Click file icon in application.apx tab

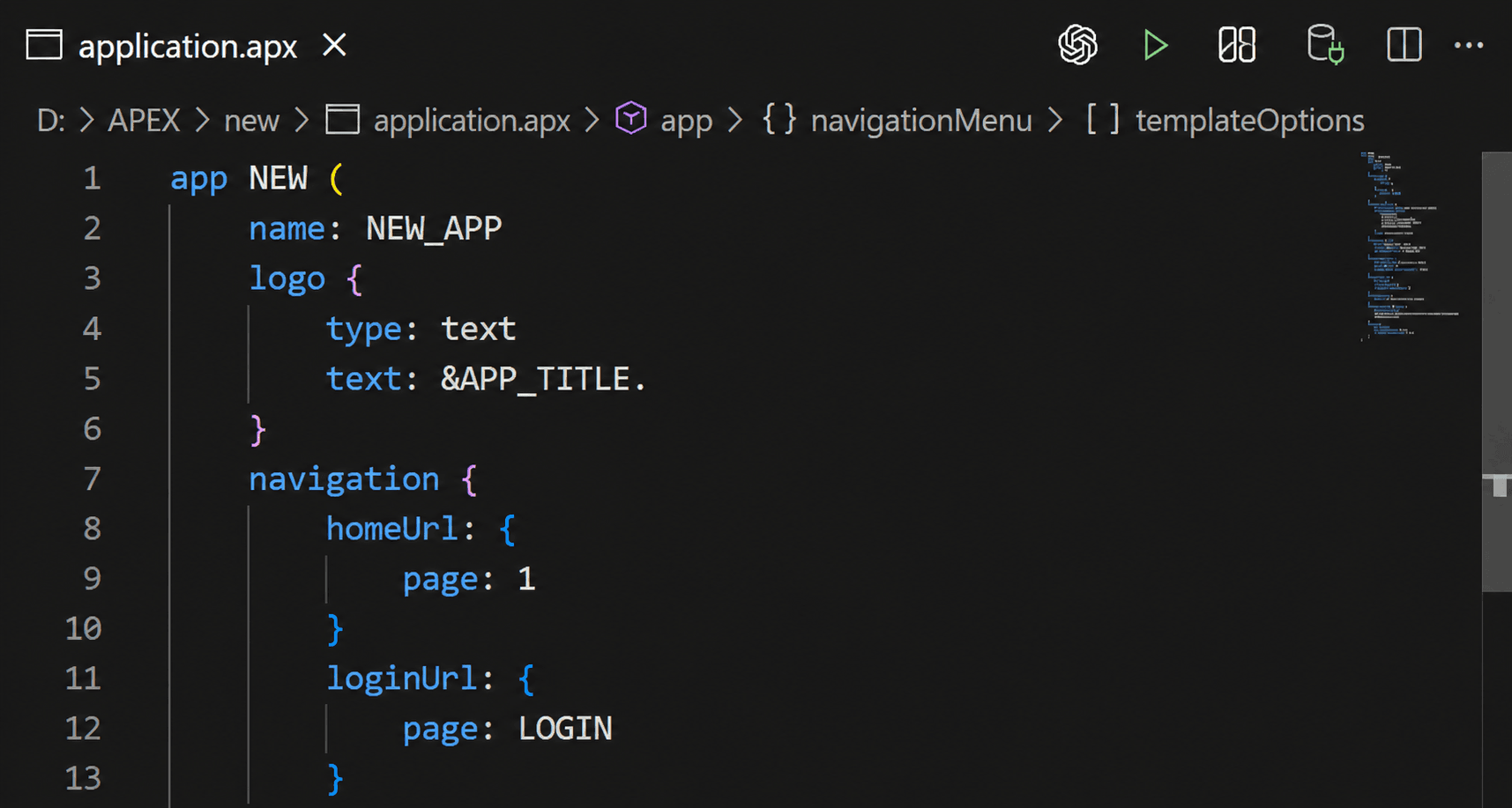pyautogui.click(x=44, y=45)
